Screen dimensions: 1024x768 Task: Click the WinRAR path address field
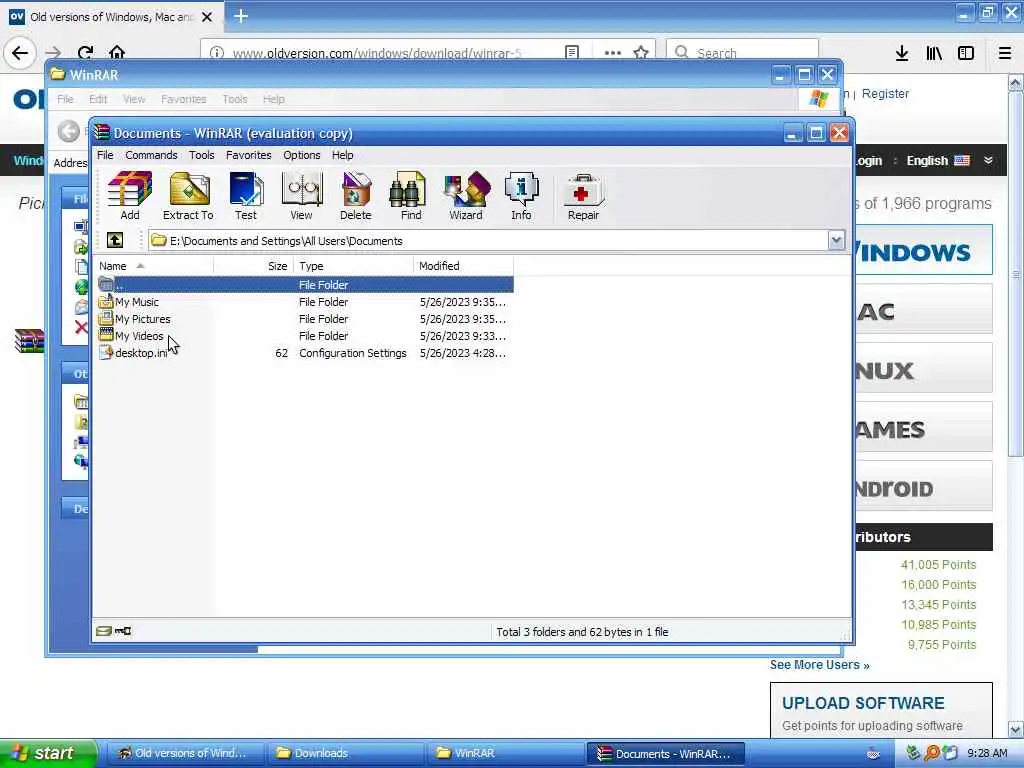pos(488,240)
